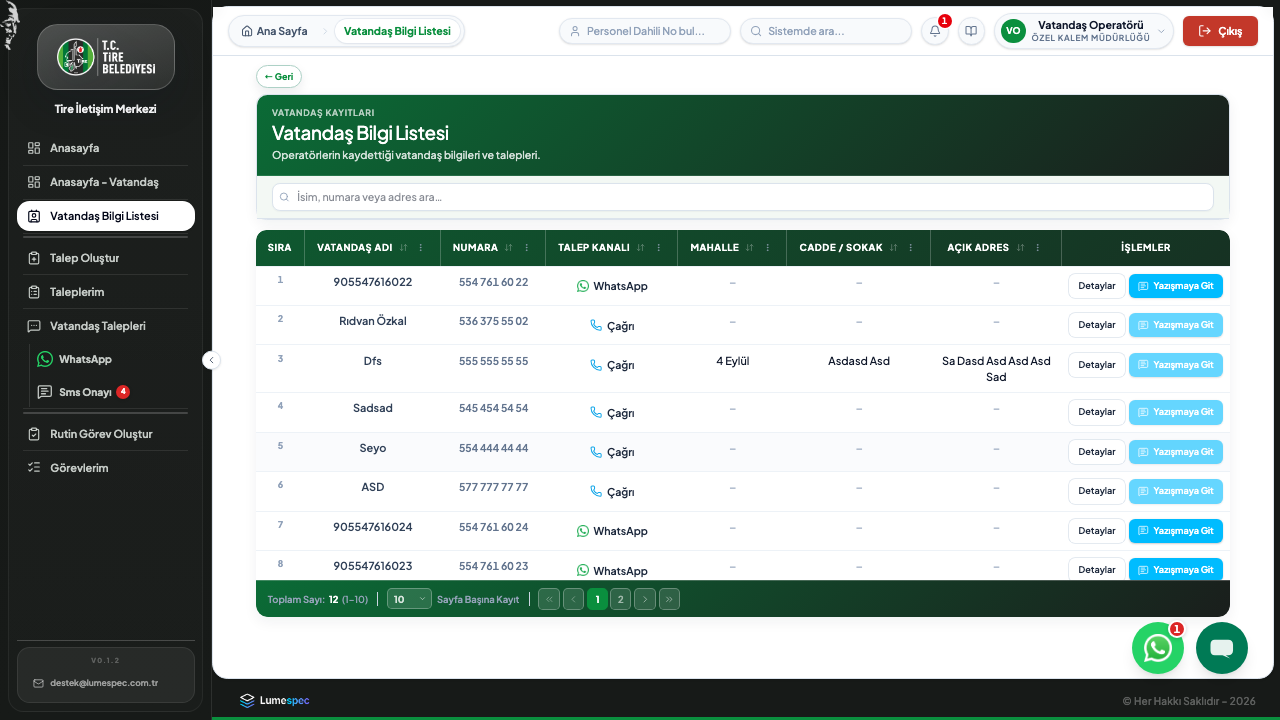Click the Geri back button
The width and height of the screenshot is (1280, 720).
(x=279, y=76)
